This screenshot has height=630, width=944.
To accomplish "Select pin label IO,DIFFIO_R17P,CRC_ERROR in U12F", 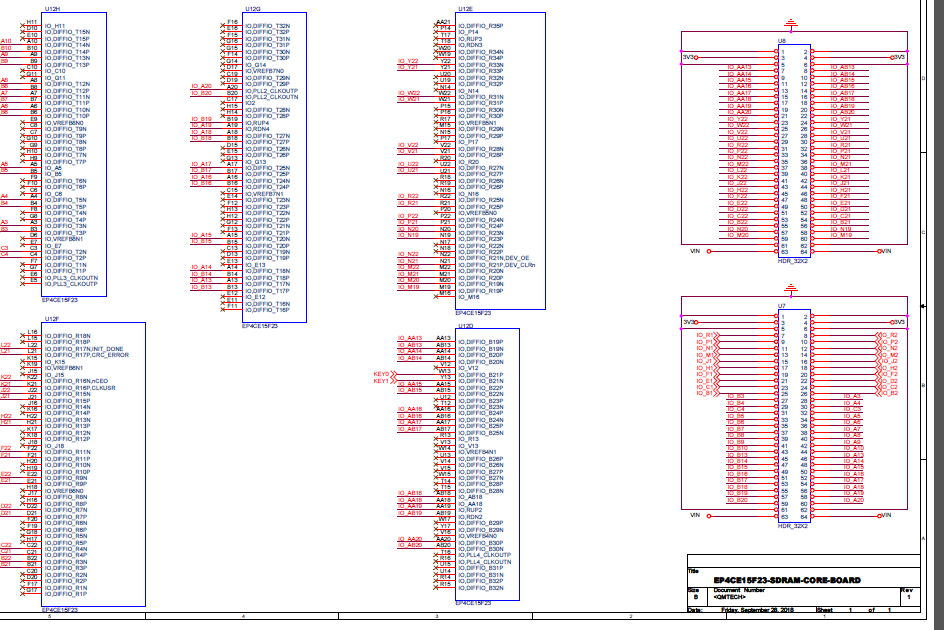I will pos(87,355).
